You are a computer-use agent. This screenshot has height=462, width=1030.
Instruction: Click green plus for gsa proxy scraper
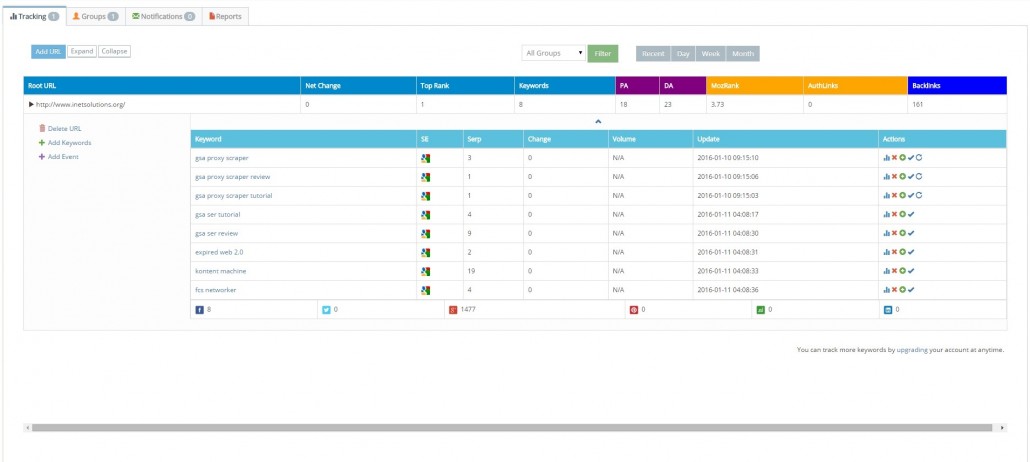pos(903,158)
